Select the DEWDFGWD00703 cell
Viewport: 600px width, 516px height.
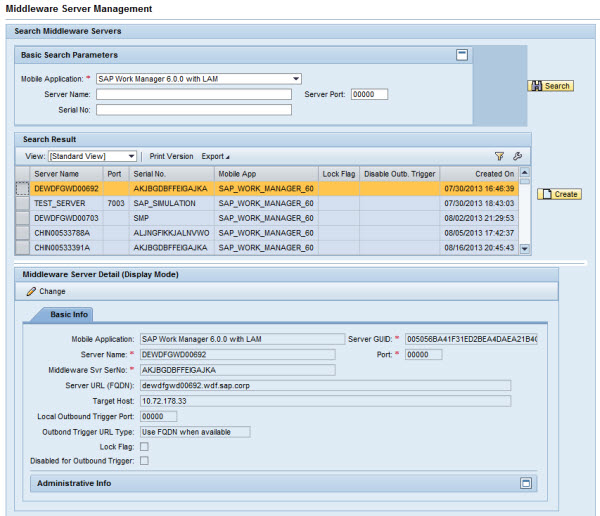pyautogui.click(x=66, y=218)
